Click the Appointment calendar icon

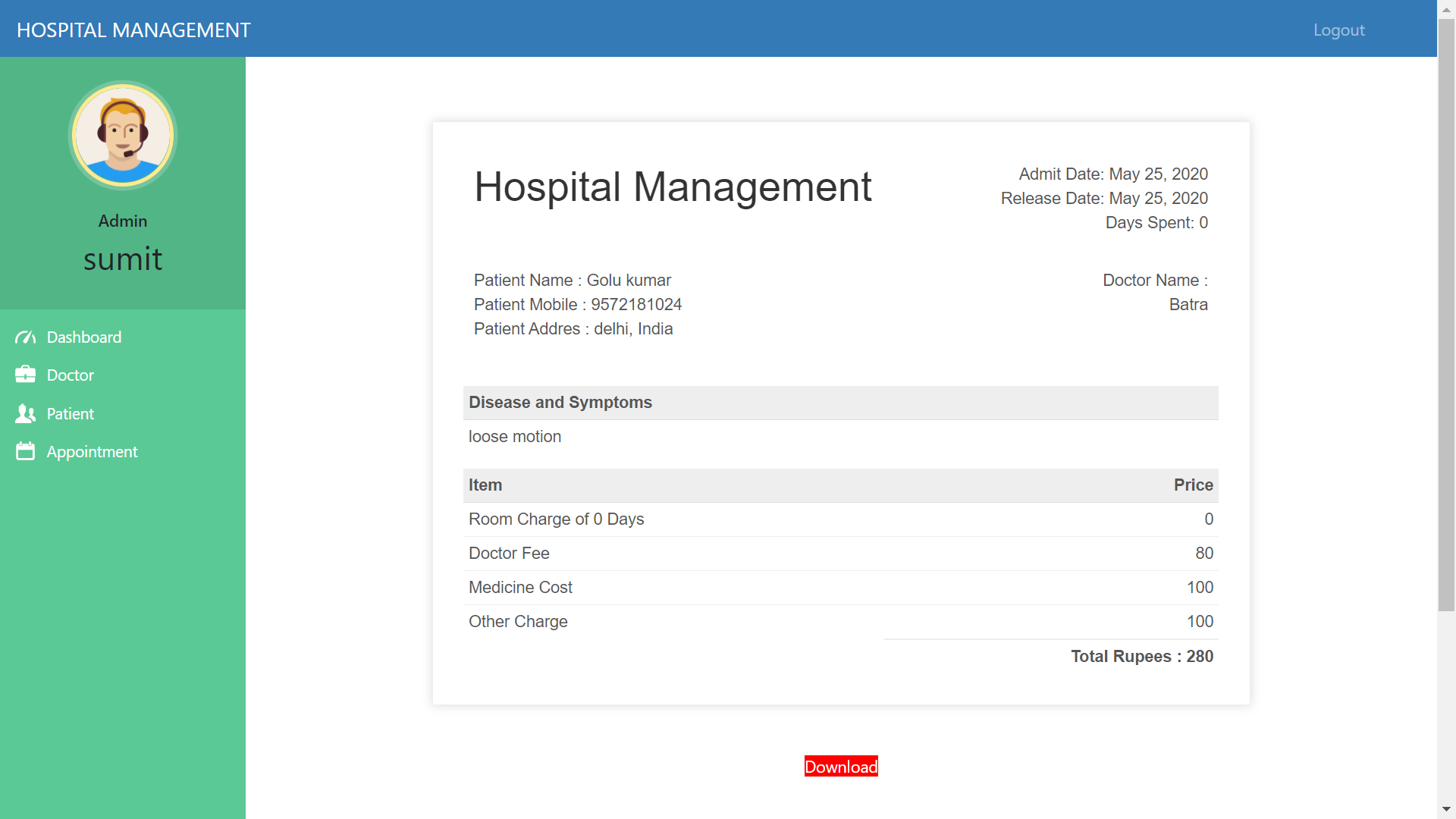(x=25, y=451)
